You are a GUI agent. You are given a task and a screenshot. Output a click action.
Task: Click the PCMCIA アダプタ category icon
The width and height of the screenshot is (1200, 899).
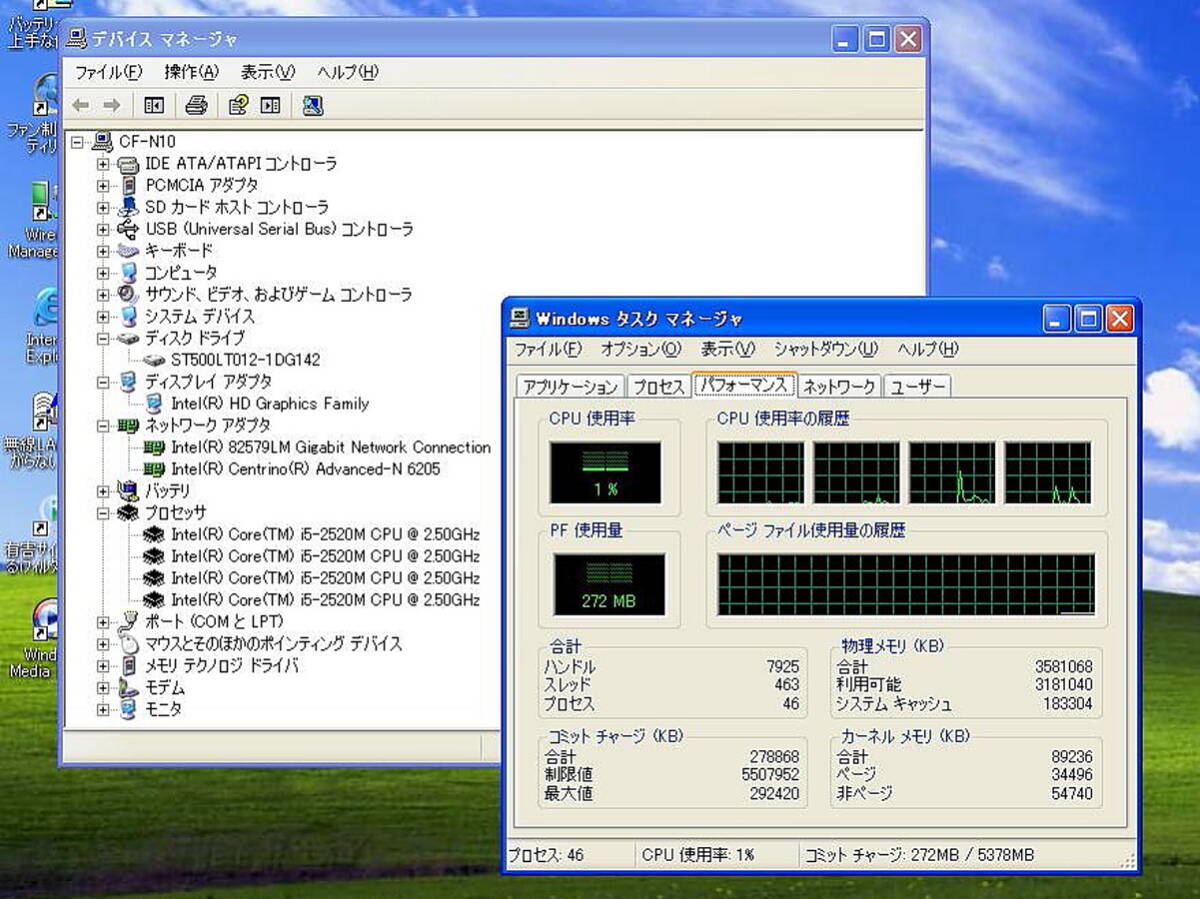point(128,185)
